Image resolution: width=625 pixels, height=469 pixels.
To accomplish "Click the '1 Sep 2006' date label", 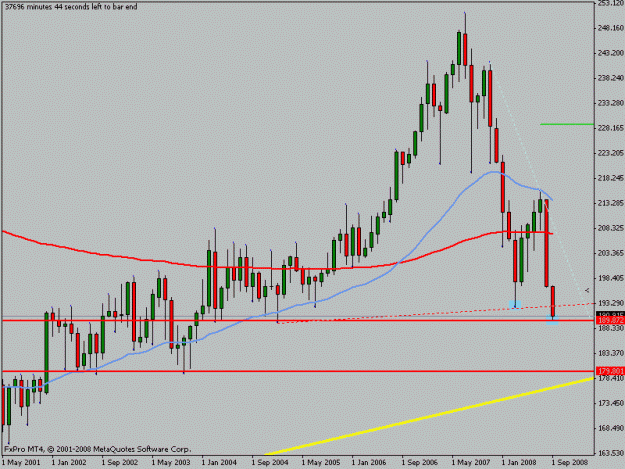I will click(420, 463).
